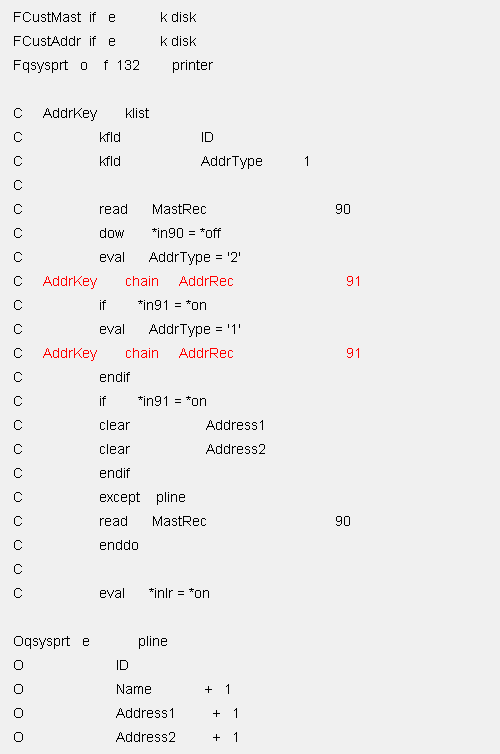
Task: Click the eval AddrType = '2' statement
Action: point(127,257)
